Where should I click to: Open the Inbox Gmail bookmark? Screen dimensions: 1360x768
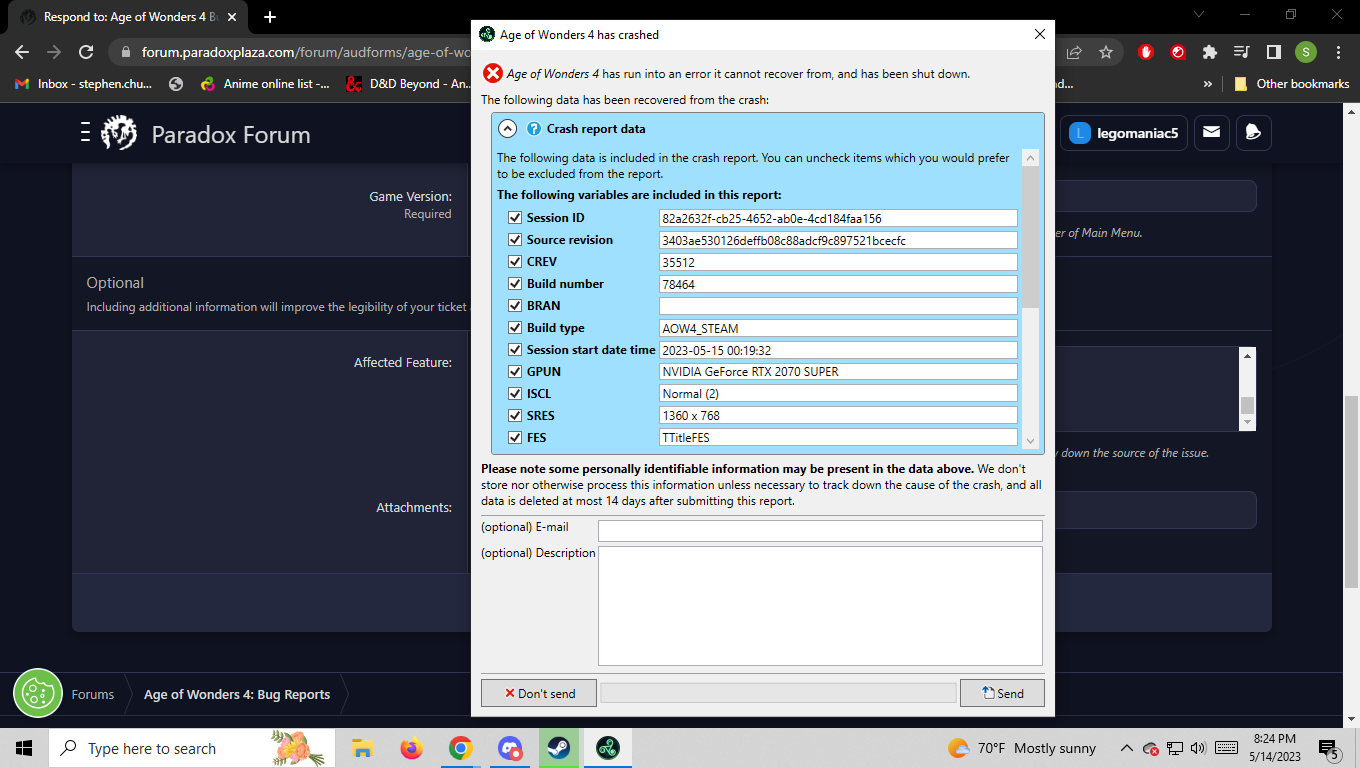pos(84,84)
